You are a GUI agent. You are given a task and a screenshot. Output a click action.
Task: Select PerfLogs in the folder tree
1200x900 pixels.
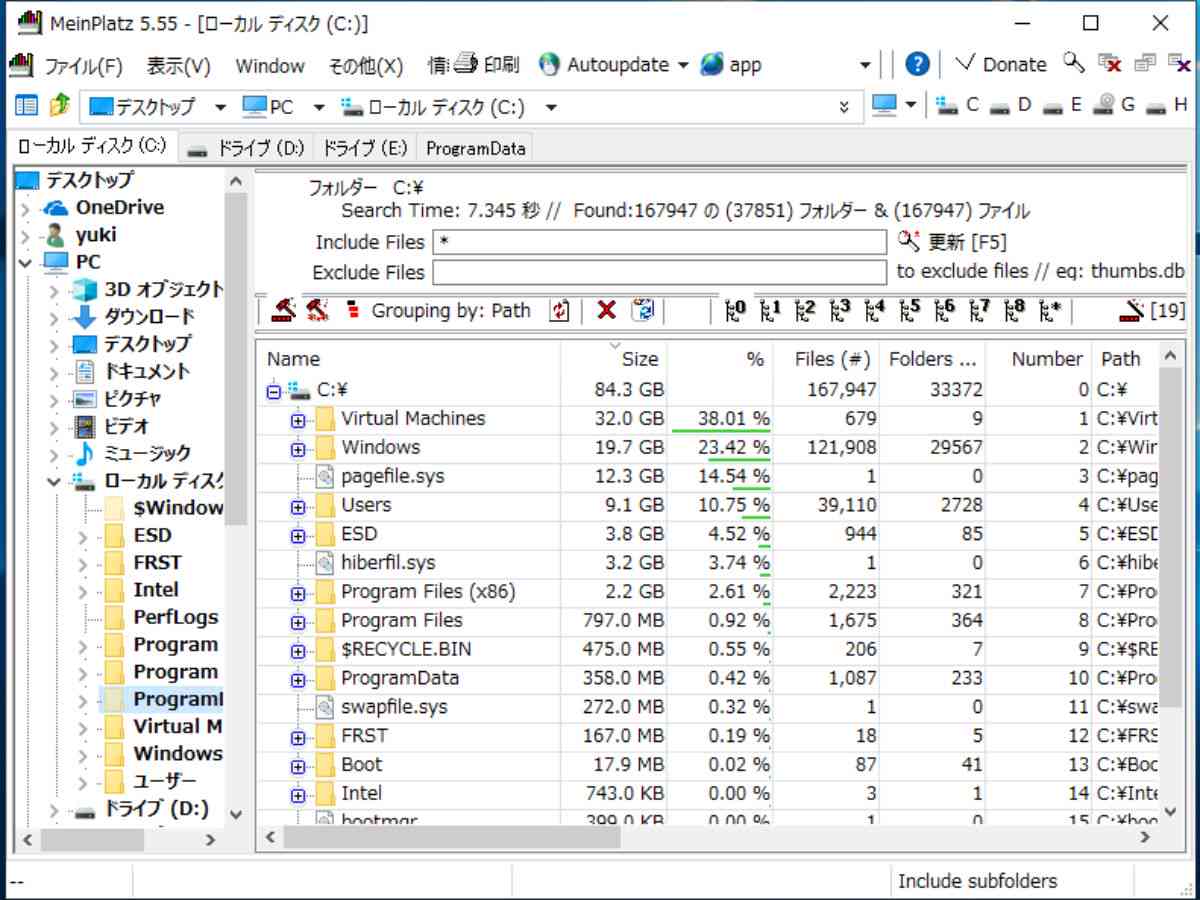pos(175,618)
